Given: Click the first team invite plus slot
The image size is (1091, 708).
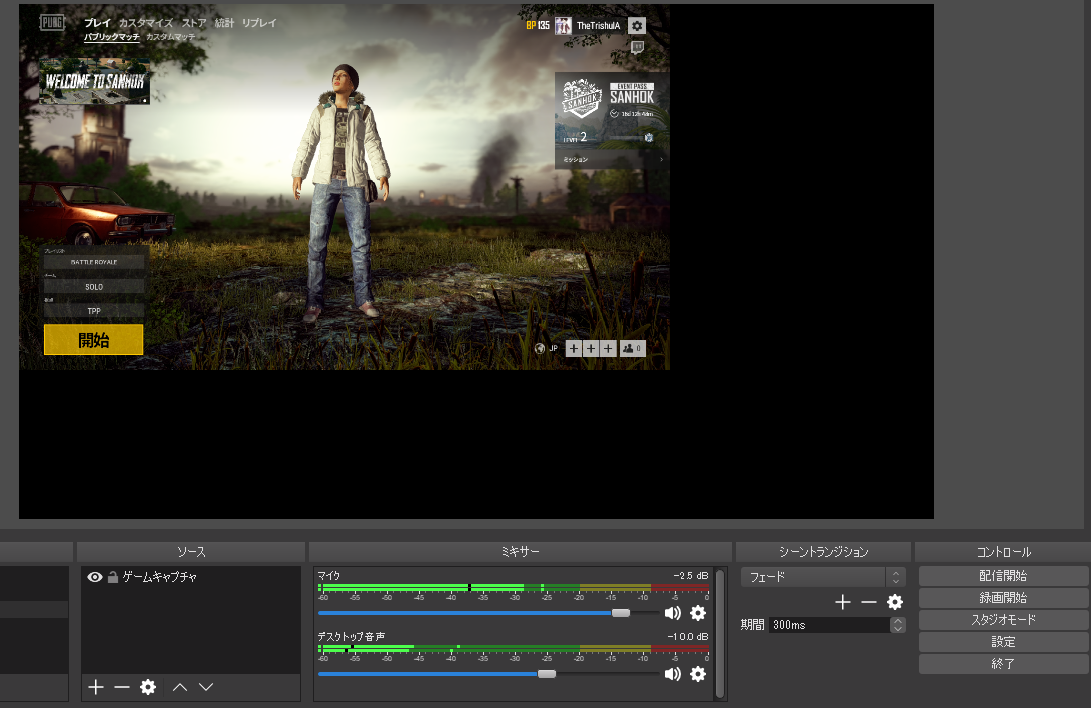Looking at the screenshot, I should pyautogui.click(x=573, y=348).
